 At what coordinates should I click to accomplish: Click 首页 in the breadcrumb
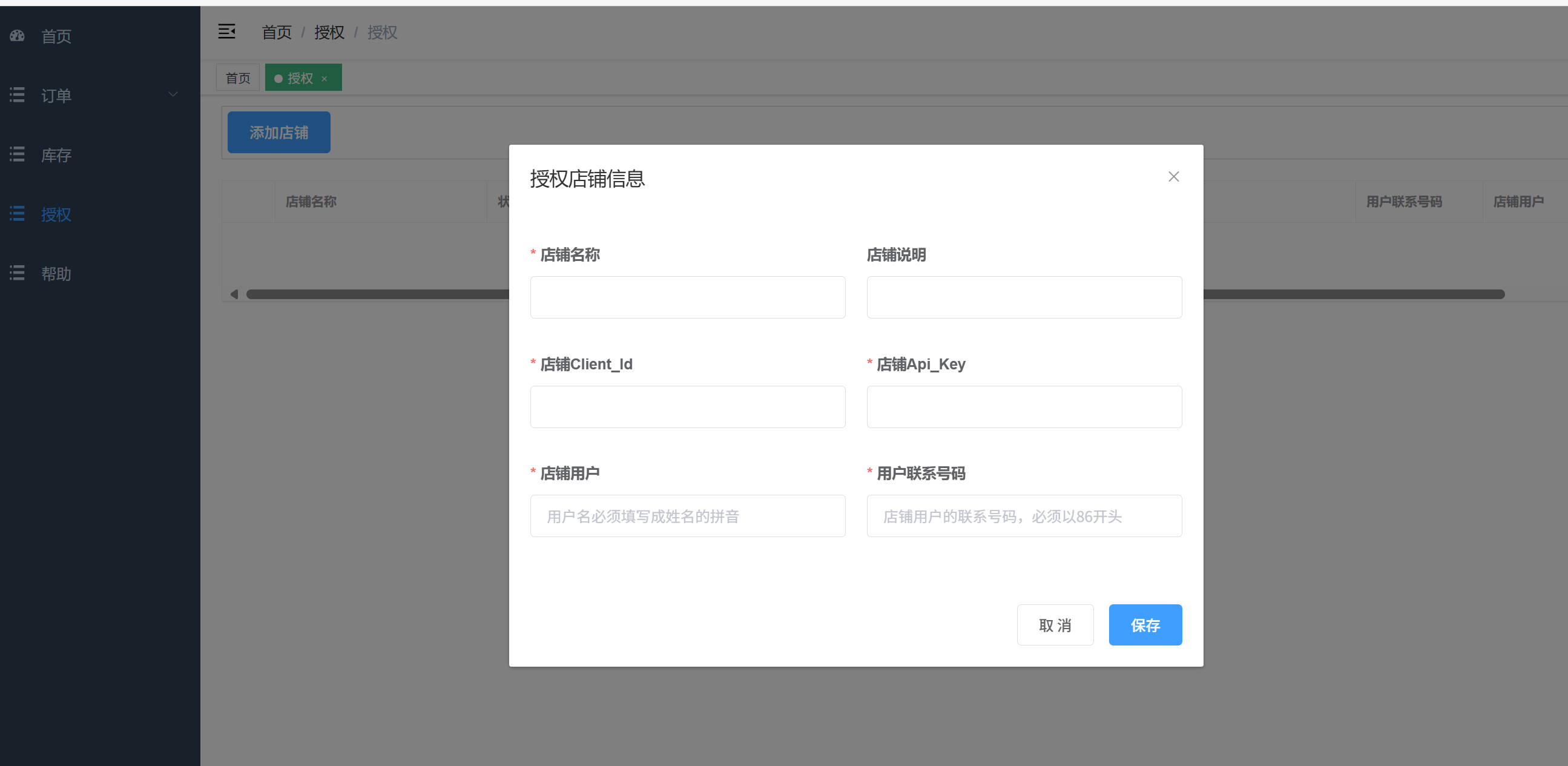click(276, 32)
